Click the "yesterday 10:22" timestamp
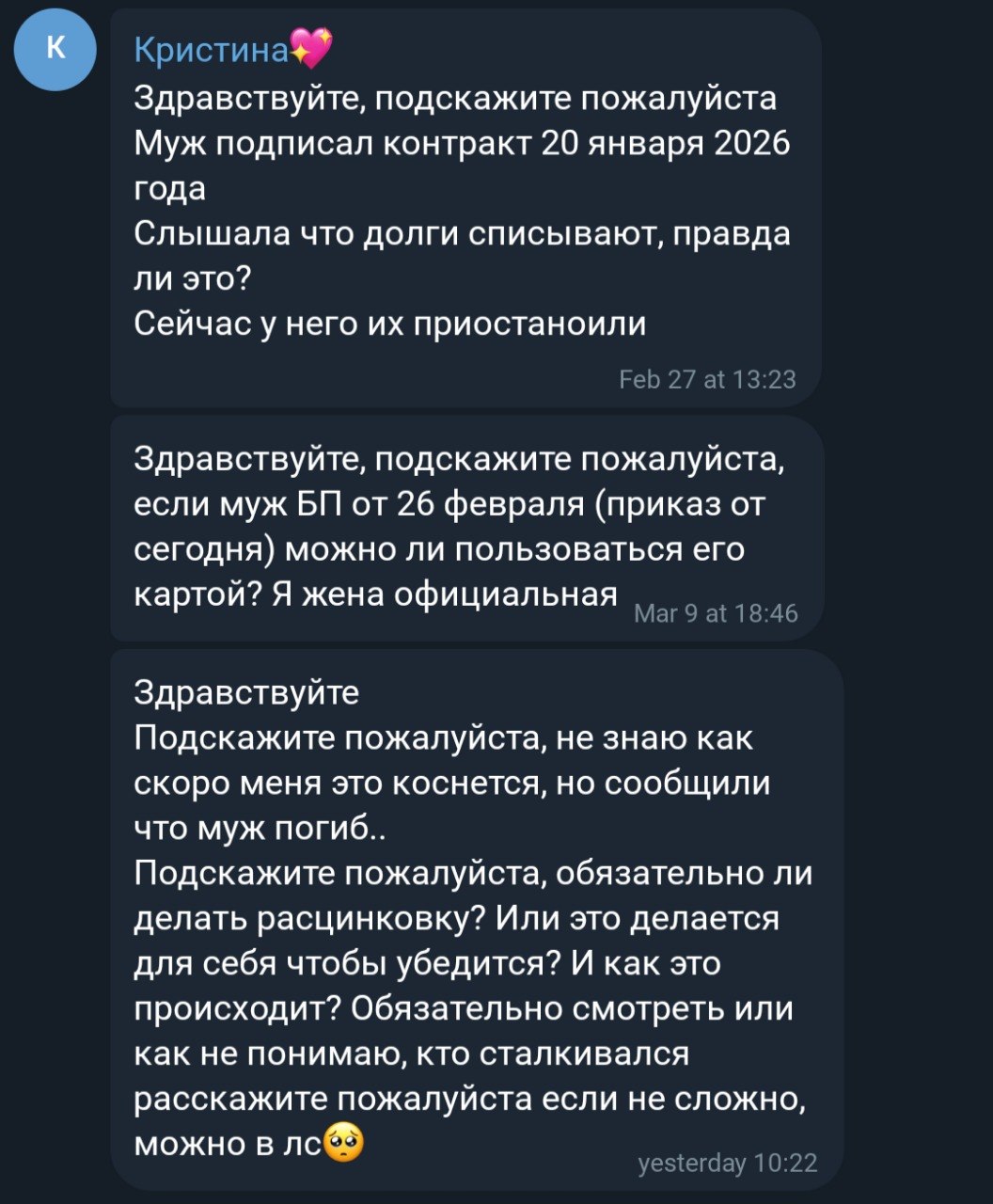The image size is (993, 1204). click(x=727, y=1163)
